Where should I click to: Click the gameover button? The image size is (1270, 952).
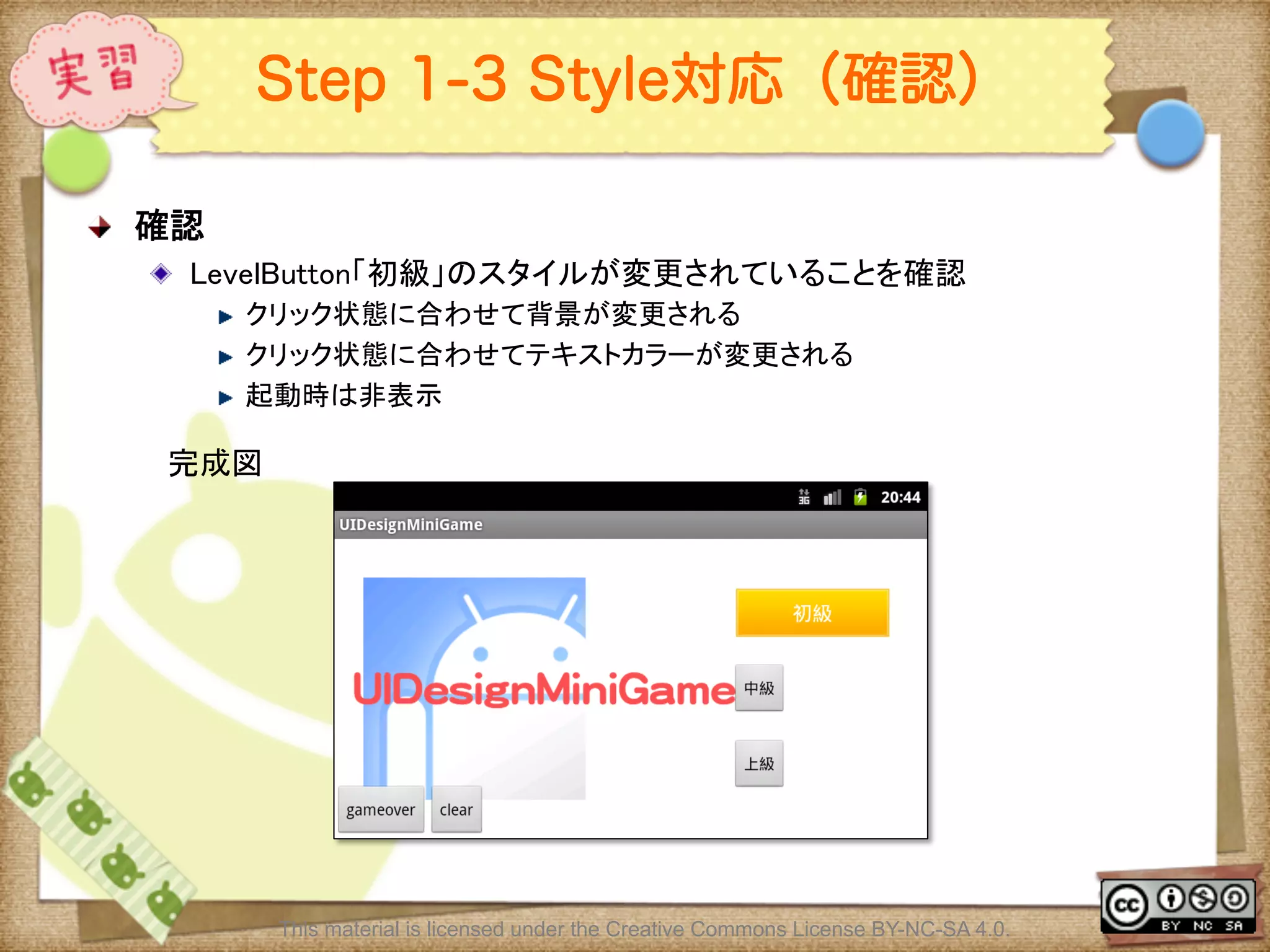(x=381, y=809)
